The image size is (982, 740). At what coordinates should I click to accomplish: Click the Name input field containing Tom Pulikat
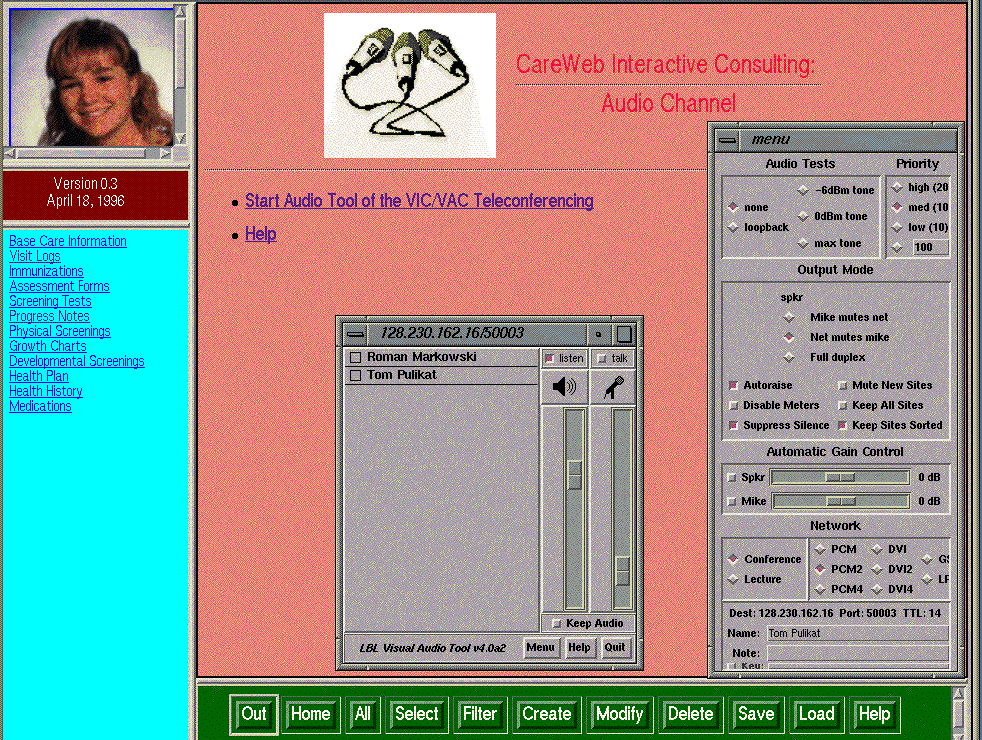pos(857,634)
